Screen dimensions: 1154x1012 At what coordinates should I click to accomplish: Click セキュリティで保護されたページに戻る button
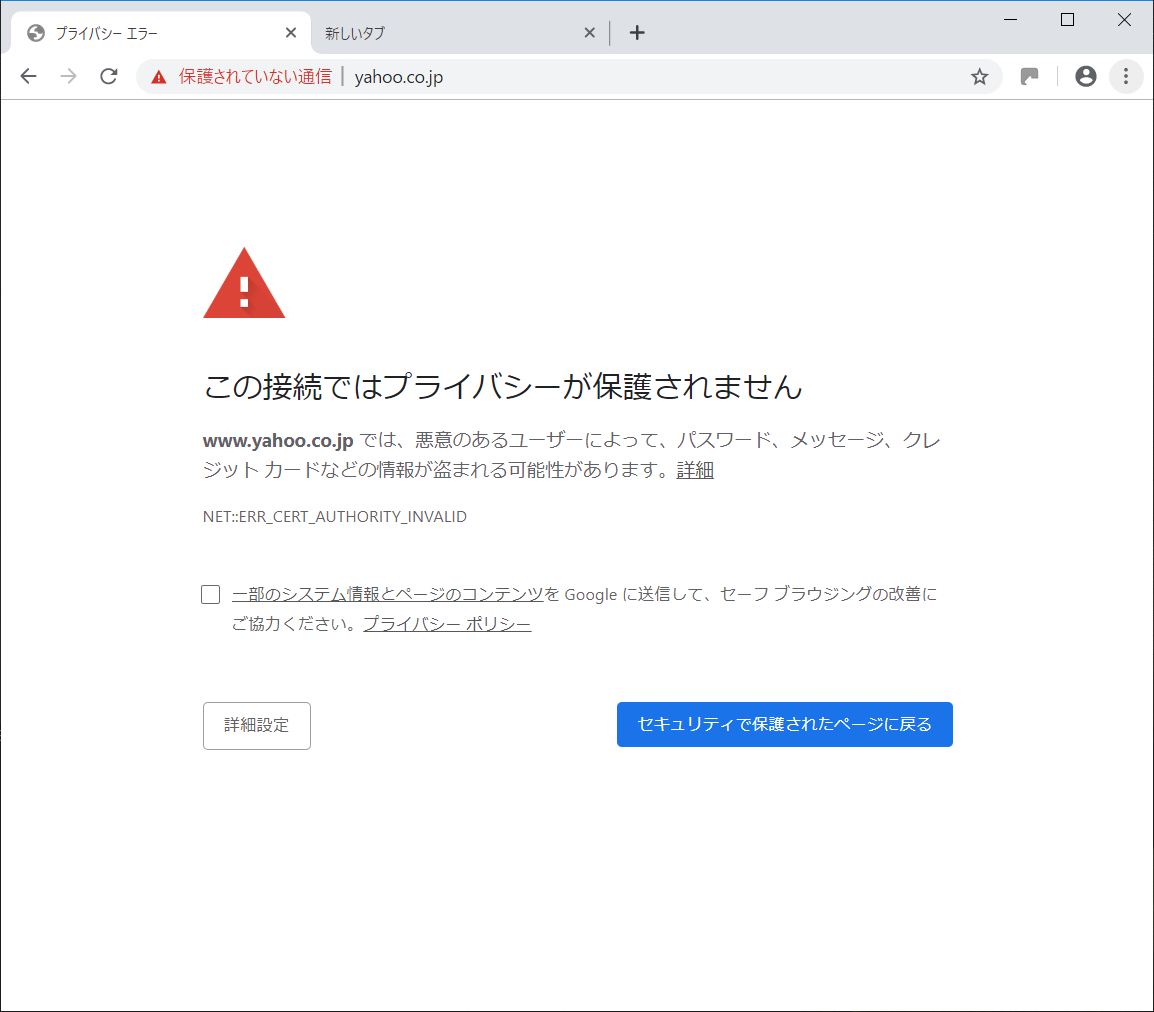click(x=785, y=724)
